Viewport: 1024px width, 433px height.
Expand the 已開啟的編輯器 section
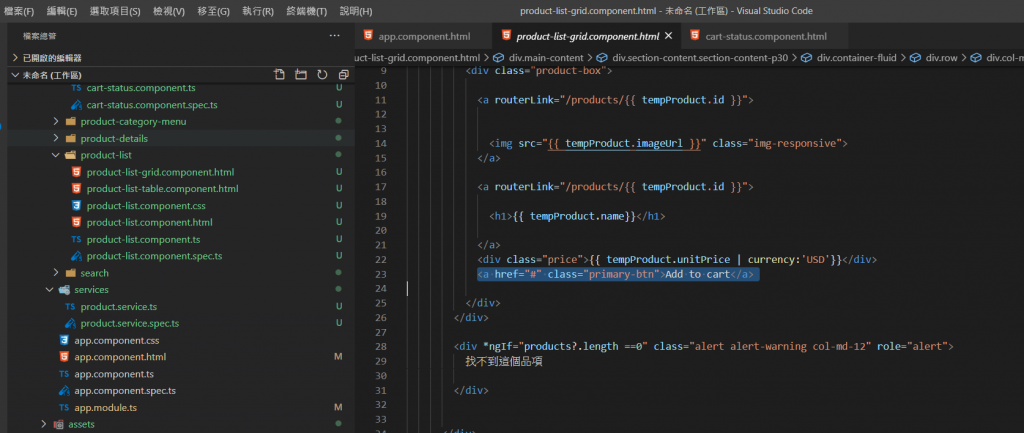pyautogui.click(x=52, y=58)
